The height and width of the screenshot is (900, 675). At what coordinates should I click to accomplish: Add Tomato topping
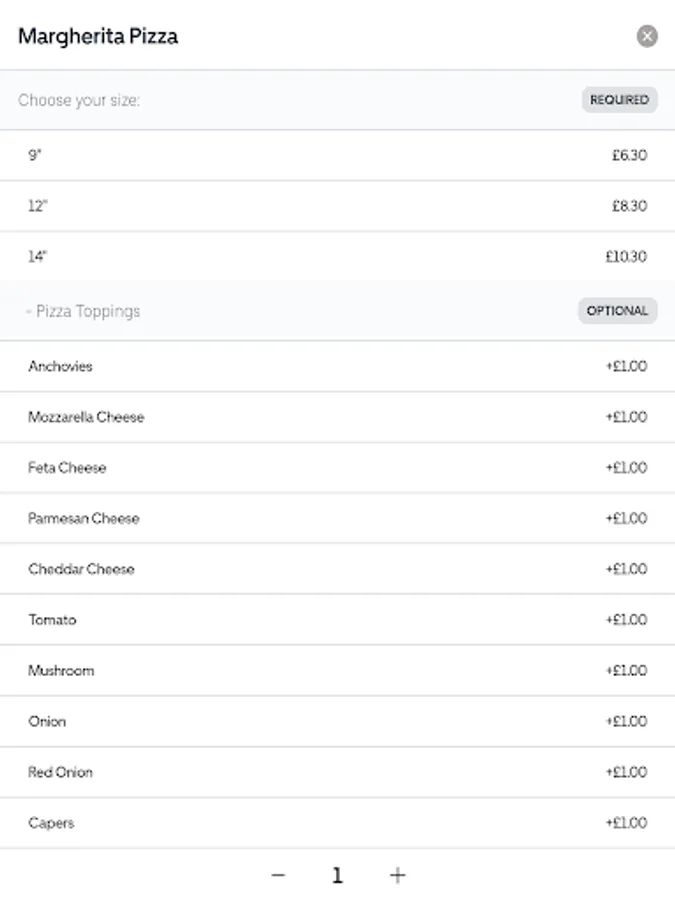pyautogui.click(x=337, y=620)
